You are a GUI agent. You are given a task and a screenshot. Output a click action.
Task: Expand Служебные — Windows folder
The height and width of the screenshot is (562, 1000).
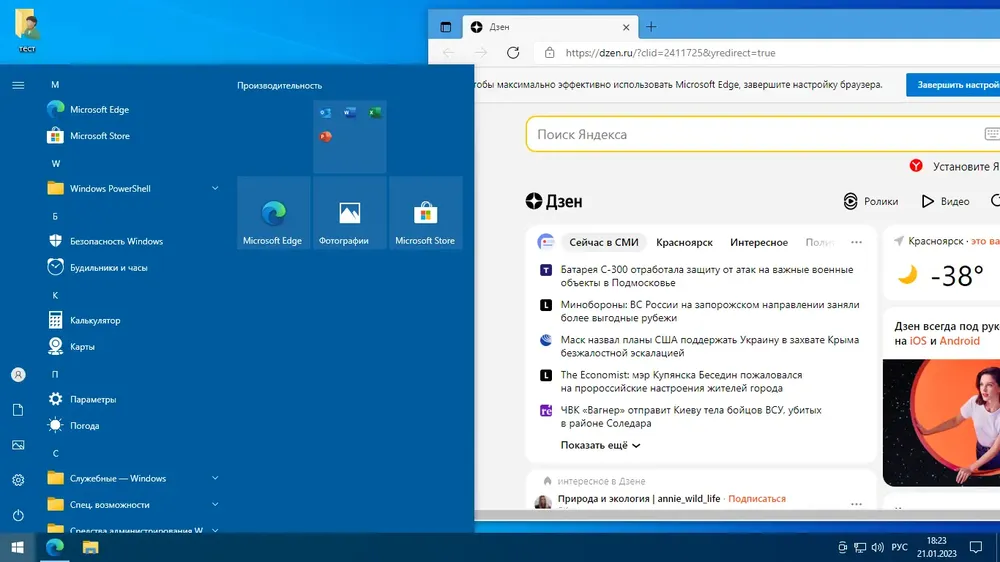coord(133,478)
